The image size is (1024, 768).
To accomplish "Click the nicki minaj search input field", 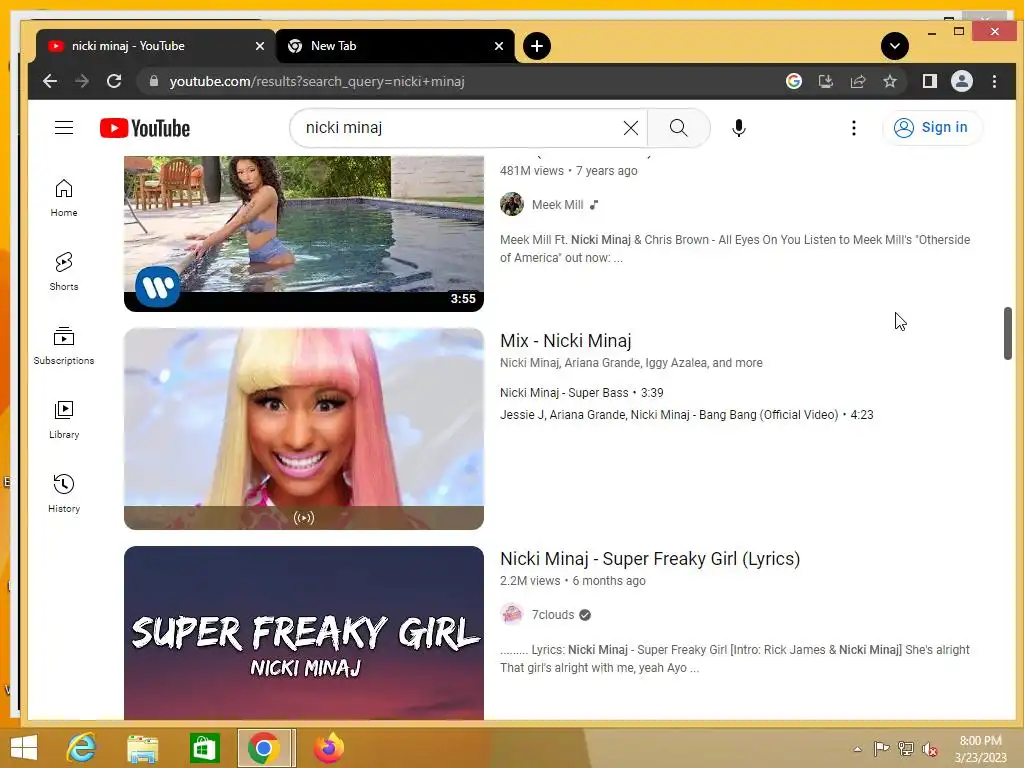I will [460, 128].
